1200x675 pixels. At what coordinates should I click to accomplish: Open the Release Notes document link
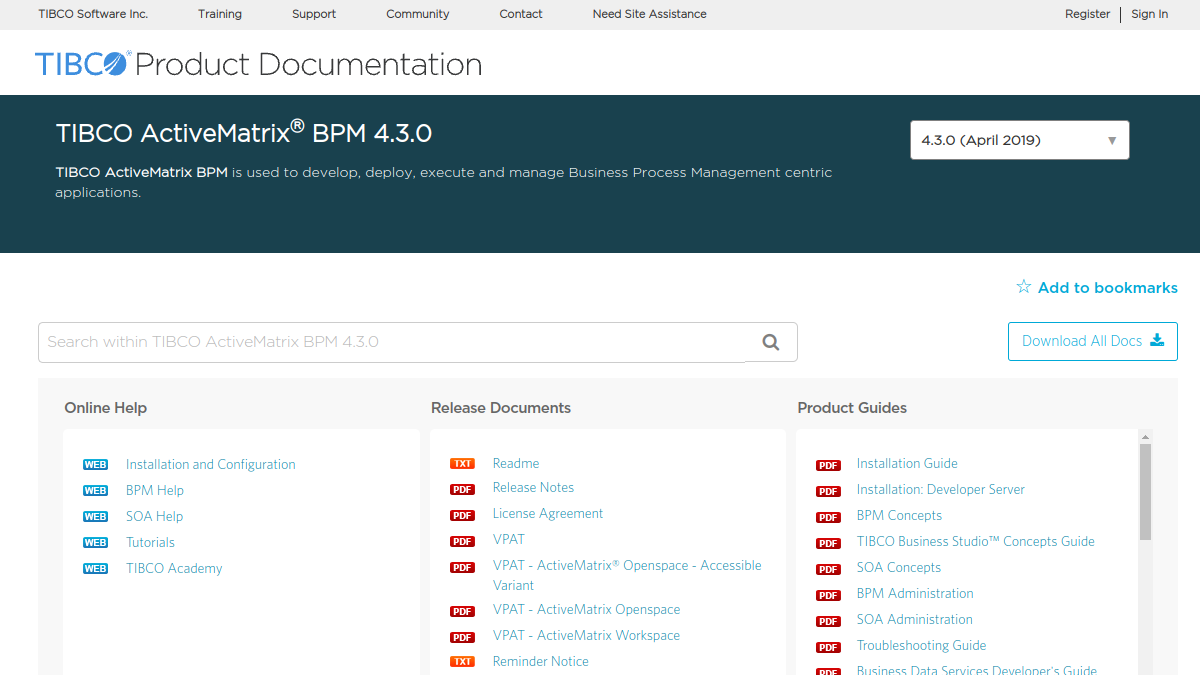[x=533, y=487]
